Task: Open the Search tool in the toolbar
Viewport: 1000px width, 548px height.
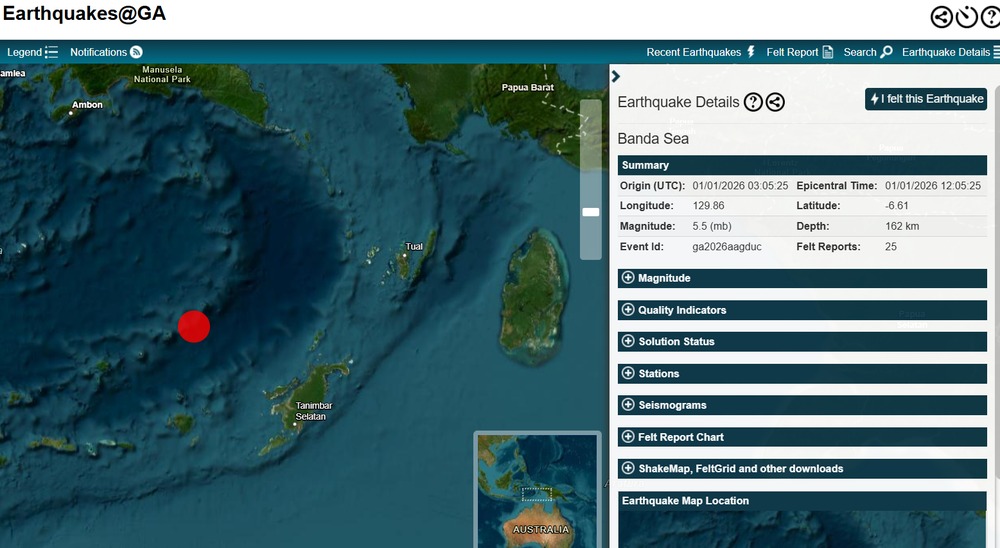Action: click(x=867, y=52)
